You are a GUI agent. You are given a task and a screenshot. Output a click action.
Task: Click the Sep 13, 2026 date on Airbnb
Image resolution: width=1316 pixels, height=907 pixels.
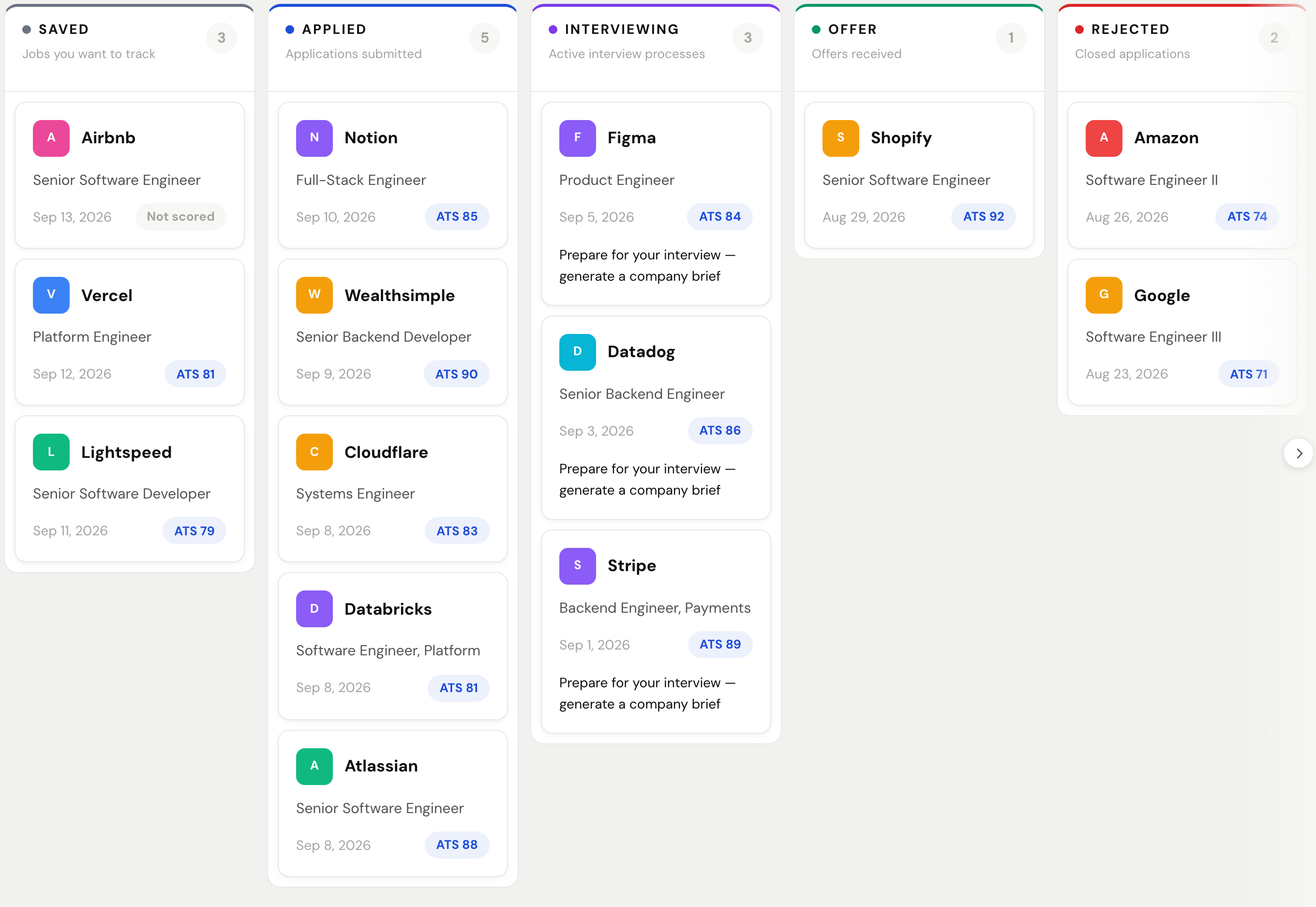(x=72, y=217)
